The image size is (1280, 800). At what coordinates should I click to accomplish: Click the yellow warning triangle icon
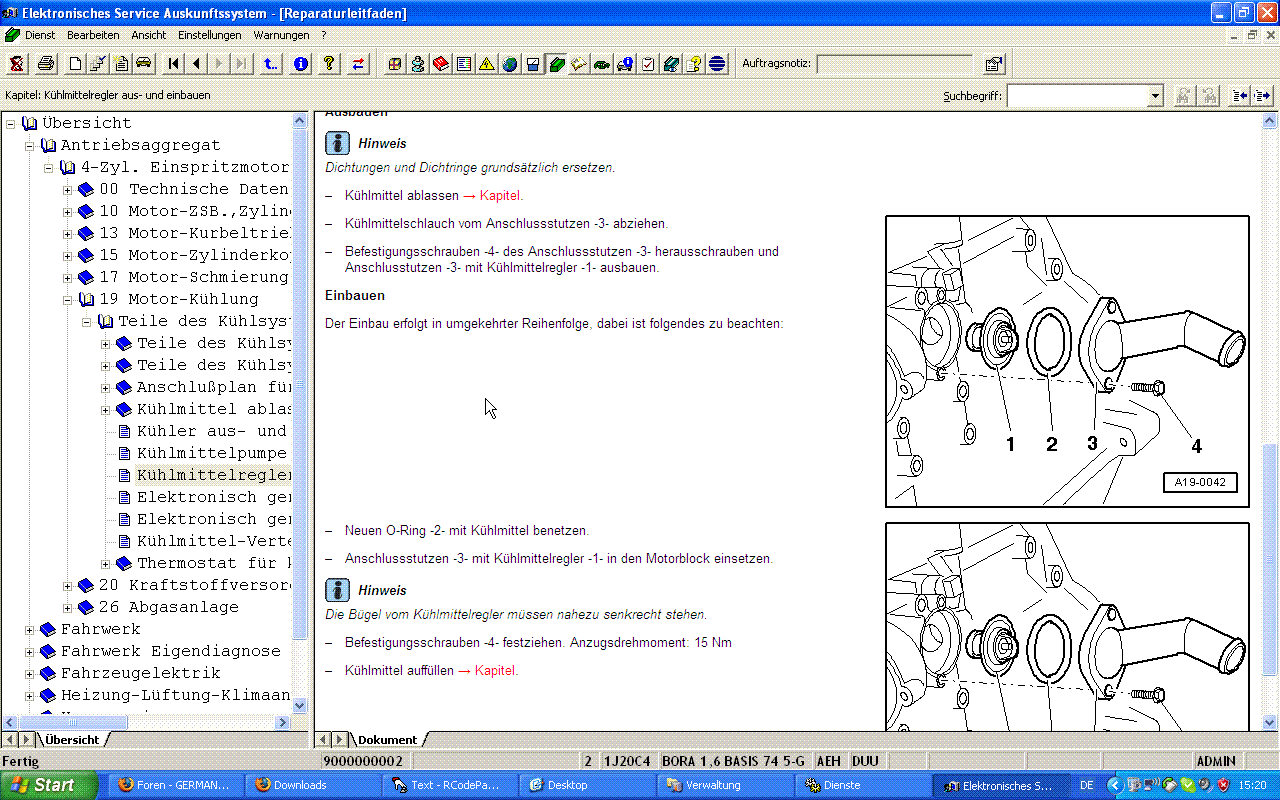click(x=487, y=64)
